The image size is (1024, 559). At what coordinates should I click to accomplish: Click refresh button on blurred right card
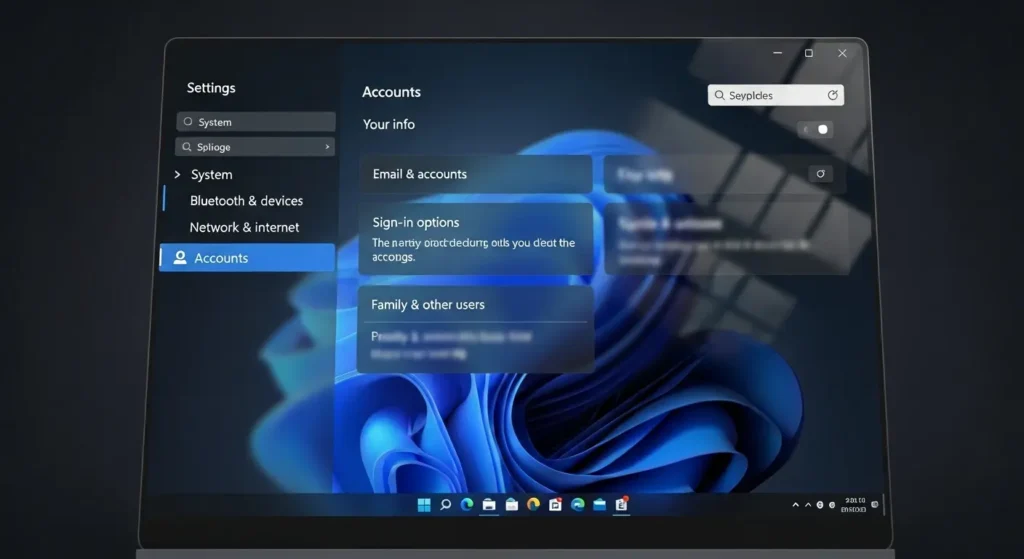821,174
